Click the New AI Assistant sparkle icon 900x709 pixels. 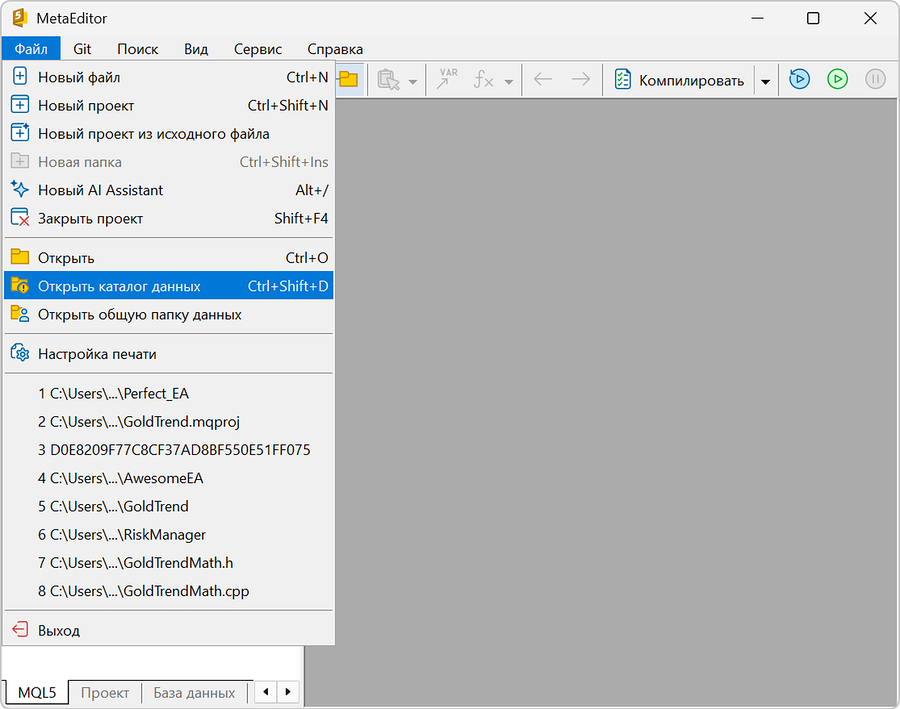(x=20, y=189)
